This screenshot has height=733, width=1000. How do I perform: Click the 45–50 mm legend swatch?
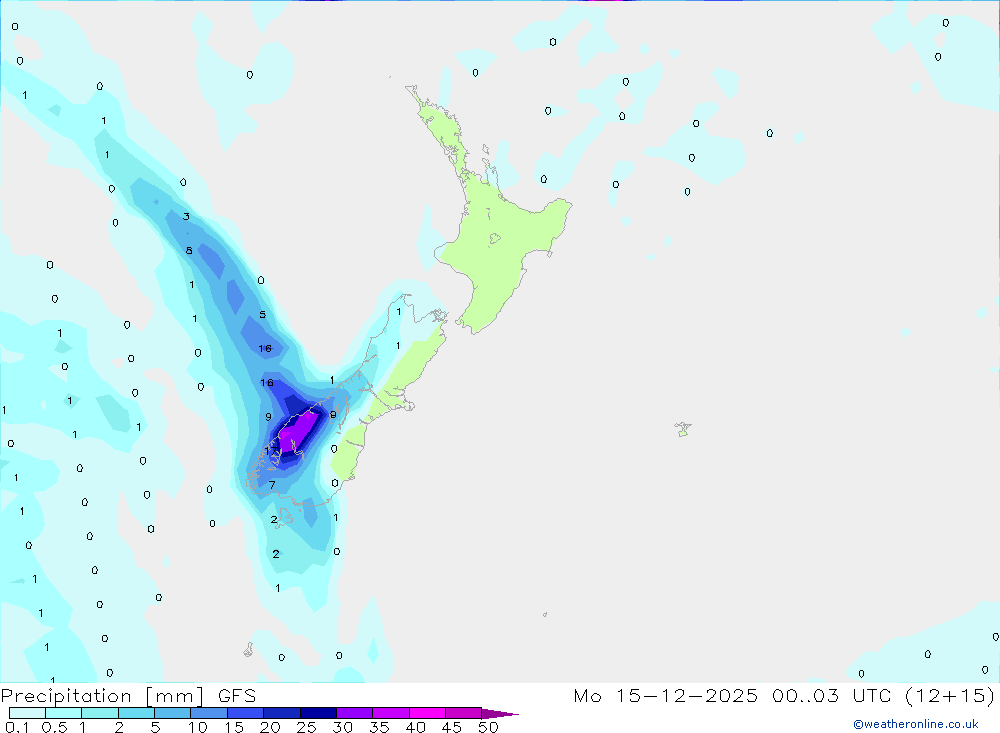click(464, 713)
